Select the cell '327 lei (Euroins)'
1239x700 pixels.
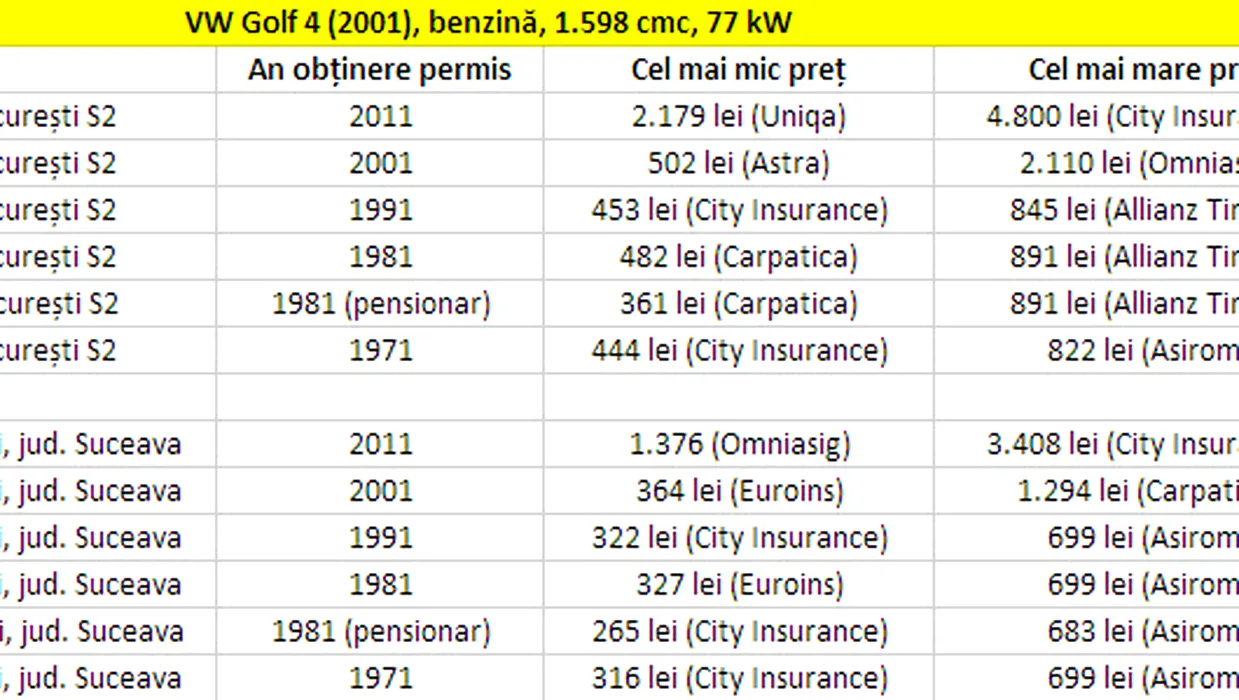[738, 585]
